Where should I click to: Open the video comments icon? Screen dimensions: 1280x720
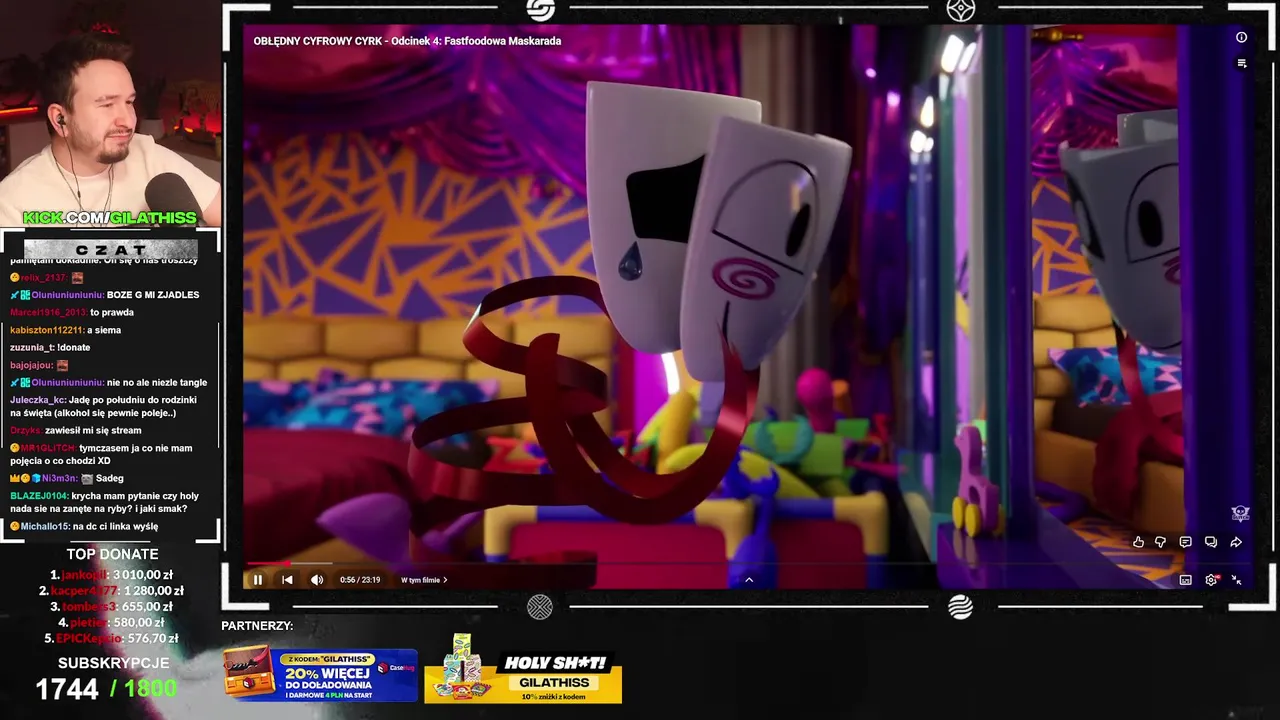[1185, 542]
